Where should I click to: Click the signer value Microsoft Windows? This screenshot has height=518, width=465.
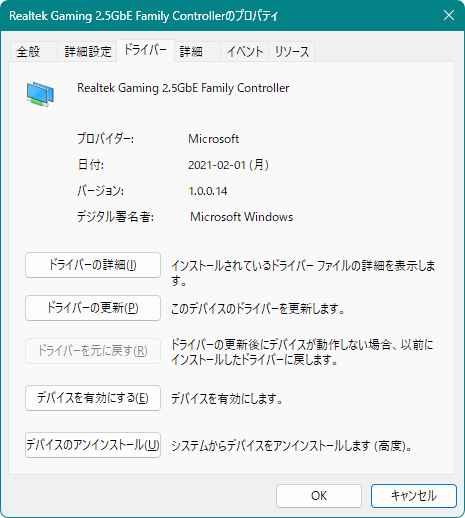click(x=242, y=217)
